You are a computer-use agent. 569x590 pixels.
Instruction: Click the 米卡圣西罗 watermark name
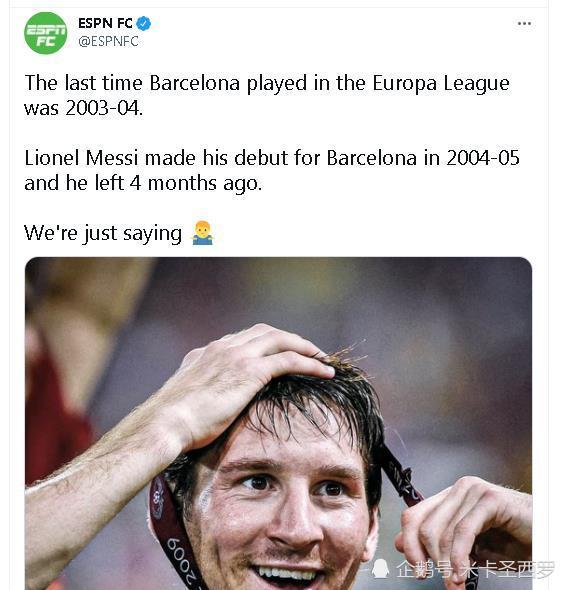(x=506, y=569)
